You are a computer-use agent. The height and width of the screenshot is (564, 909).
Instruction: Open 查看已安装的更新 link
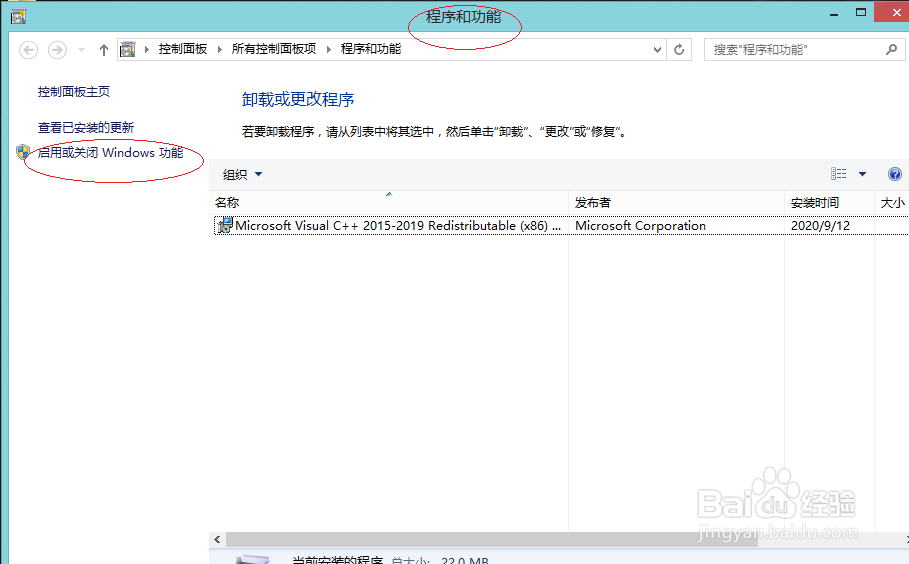[x=86, y=128]
